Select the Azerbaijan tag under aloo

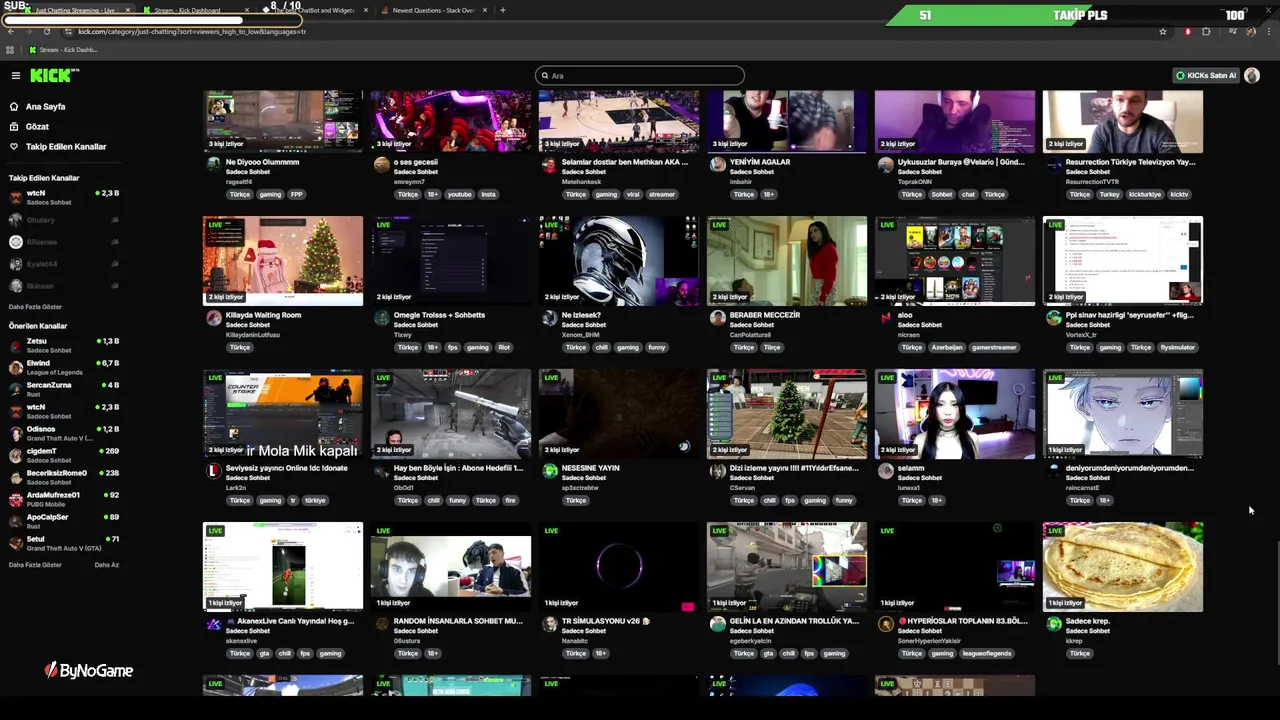coord(946,347)
